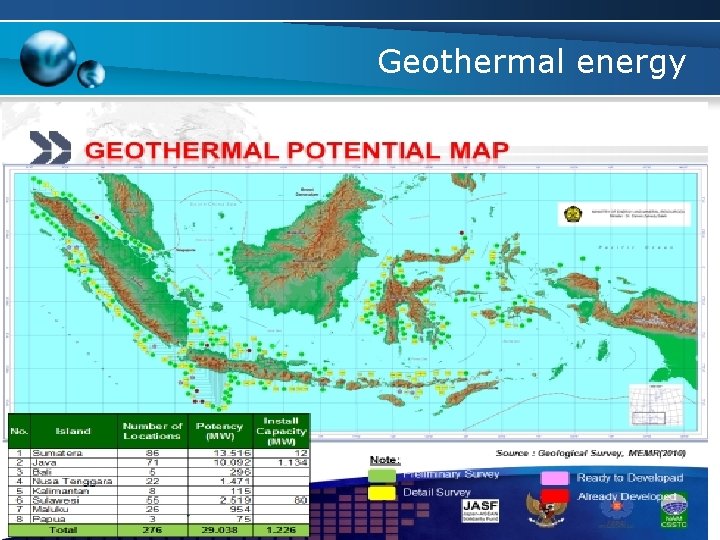The width and height of the screenshot is (720, 540).
Task: Click the small inset map at map corner
Action: point(656,405)
